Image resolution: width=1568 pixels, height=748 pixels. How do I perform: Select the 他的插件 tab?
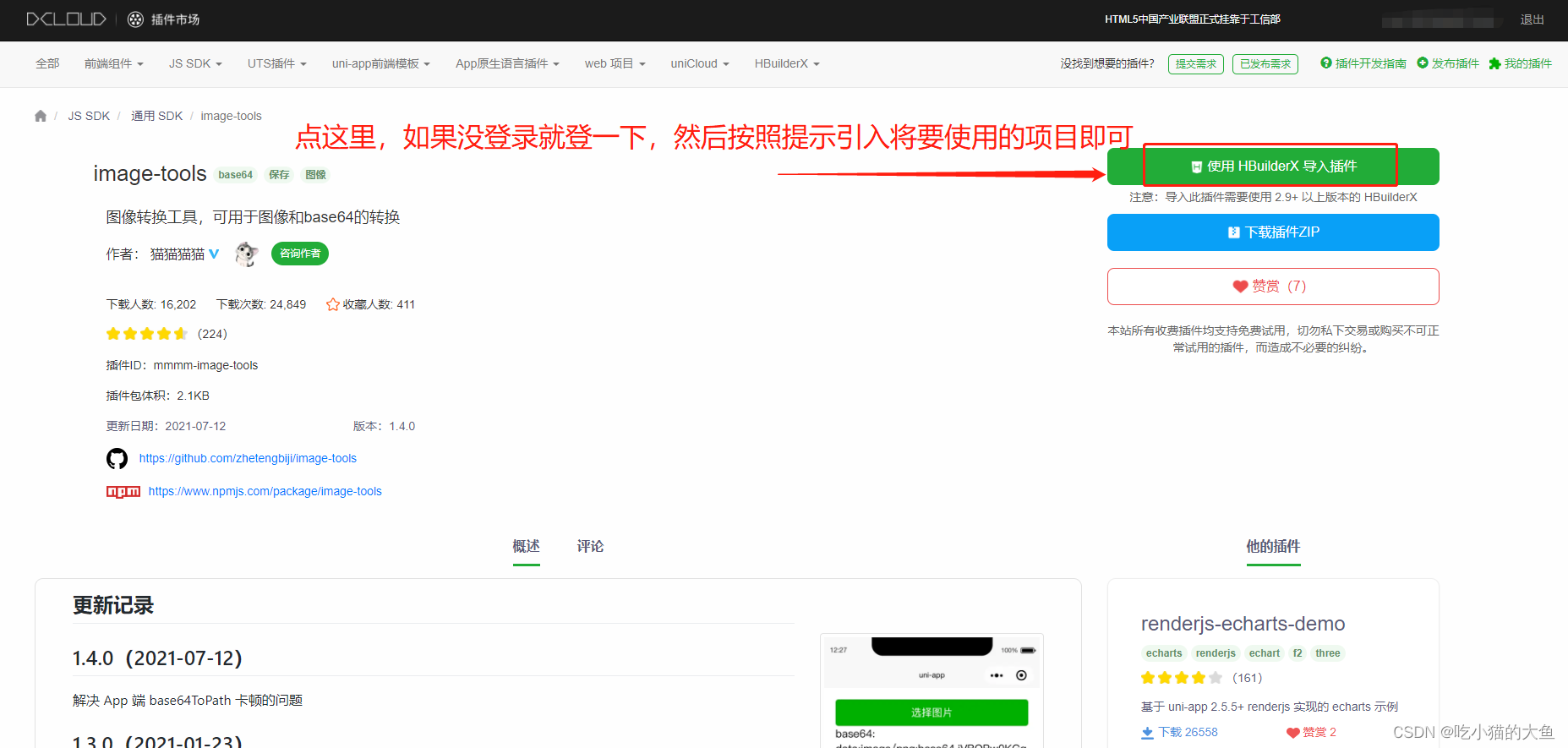coord(1273,546)
